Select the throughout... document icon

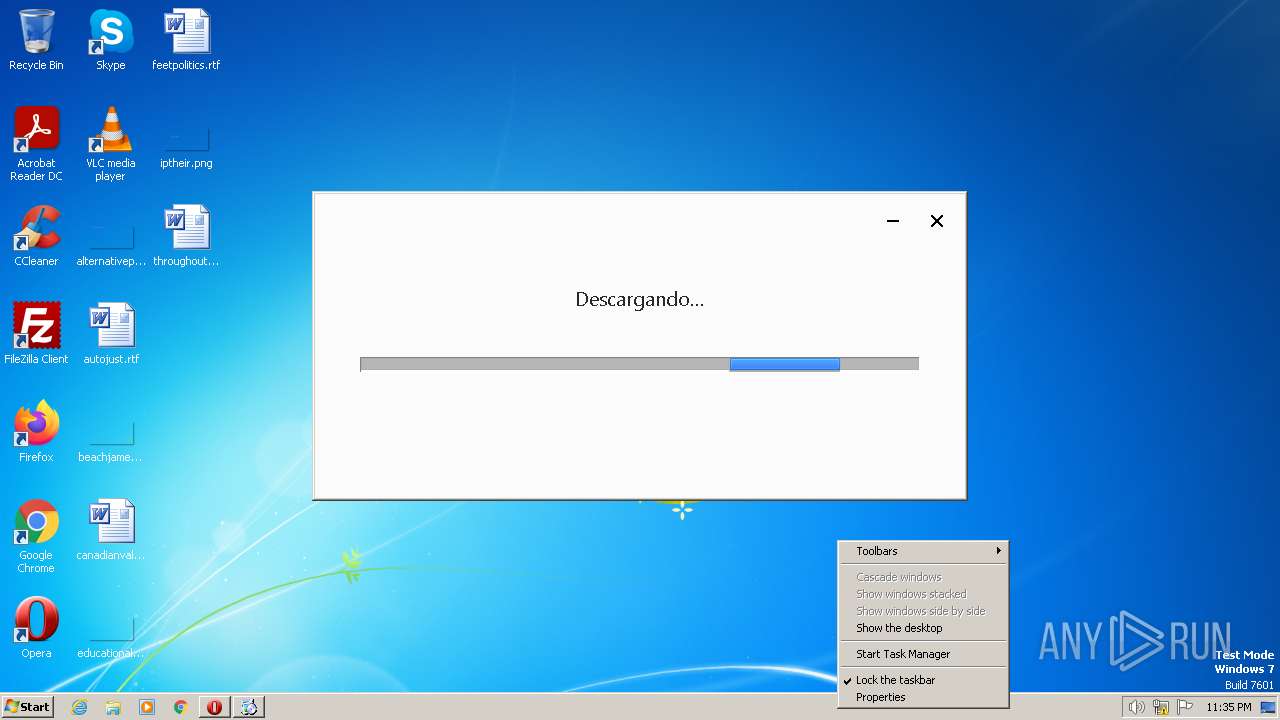coord(186,236)
